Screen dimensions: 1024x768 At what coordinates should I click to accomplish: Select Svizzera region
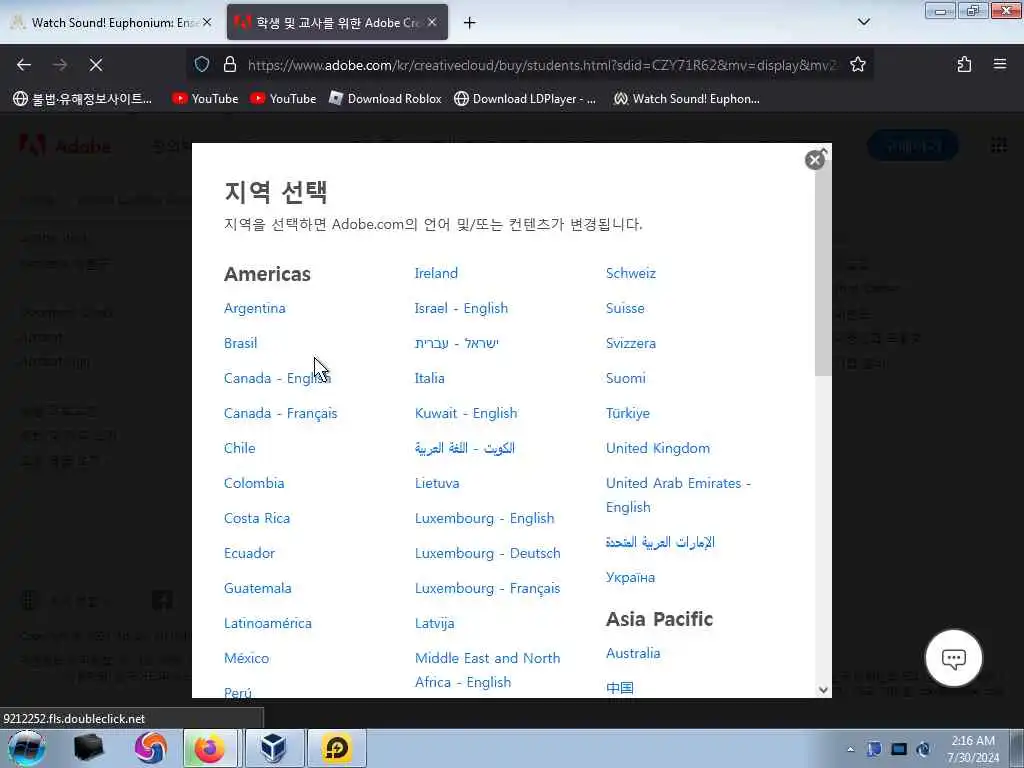[x=631, y=344]
